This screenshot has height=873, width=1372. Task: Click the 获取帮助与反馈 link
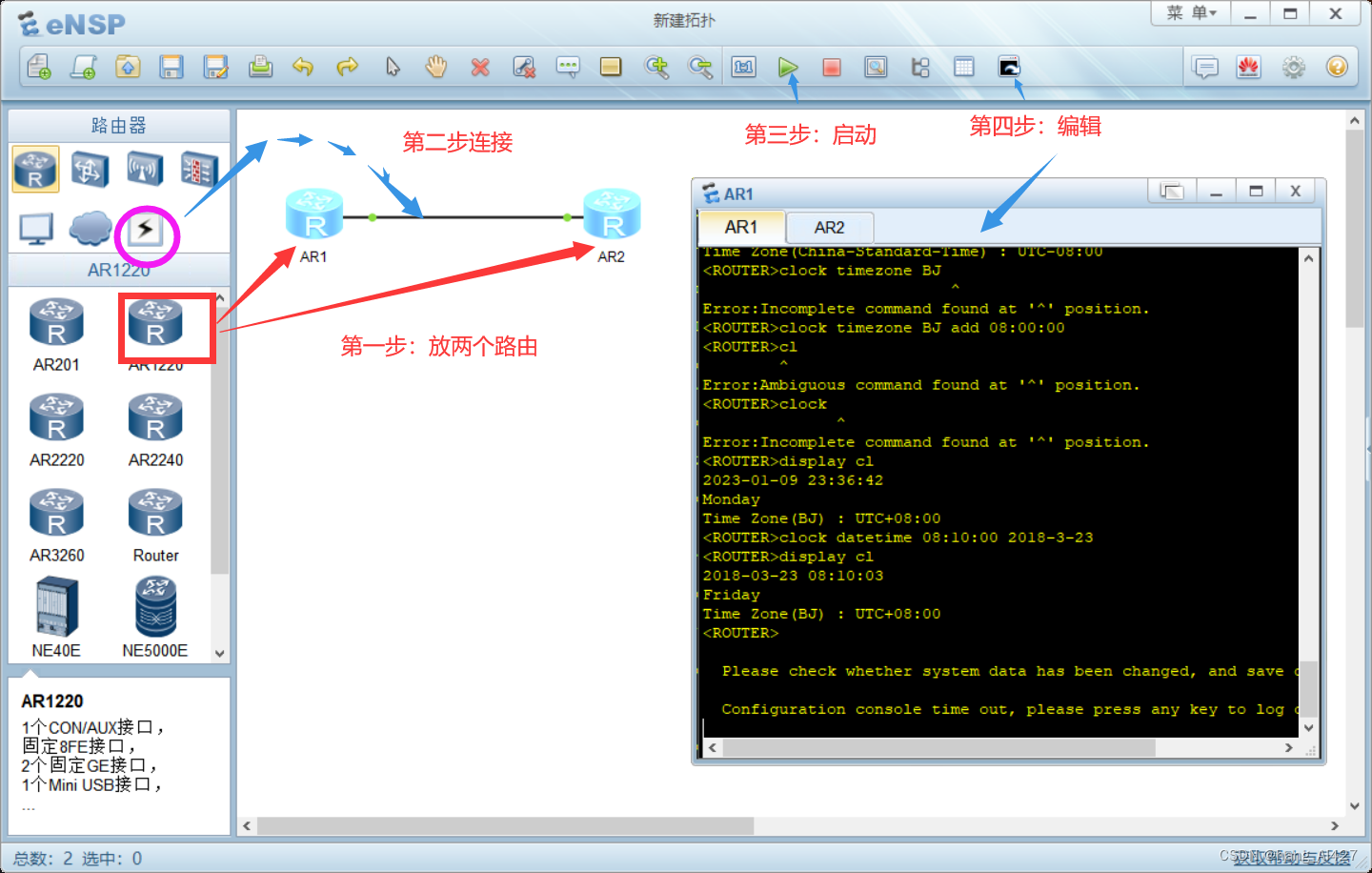pos(1292,858)
